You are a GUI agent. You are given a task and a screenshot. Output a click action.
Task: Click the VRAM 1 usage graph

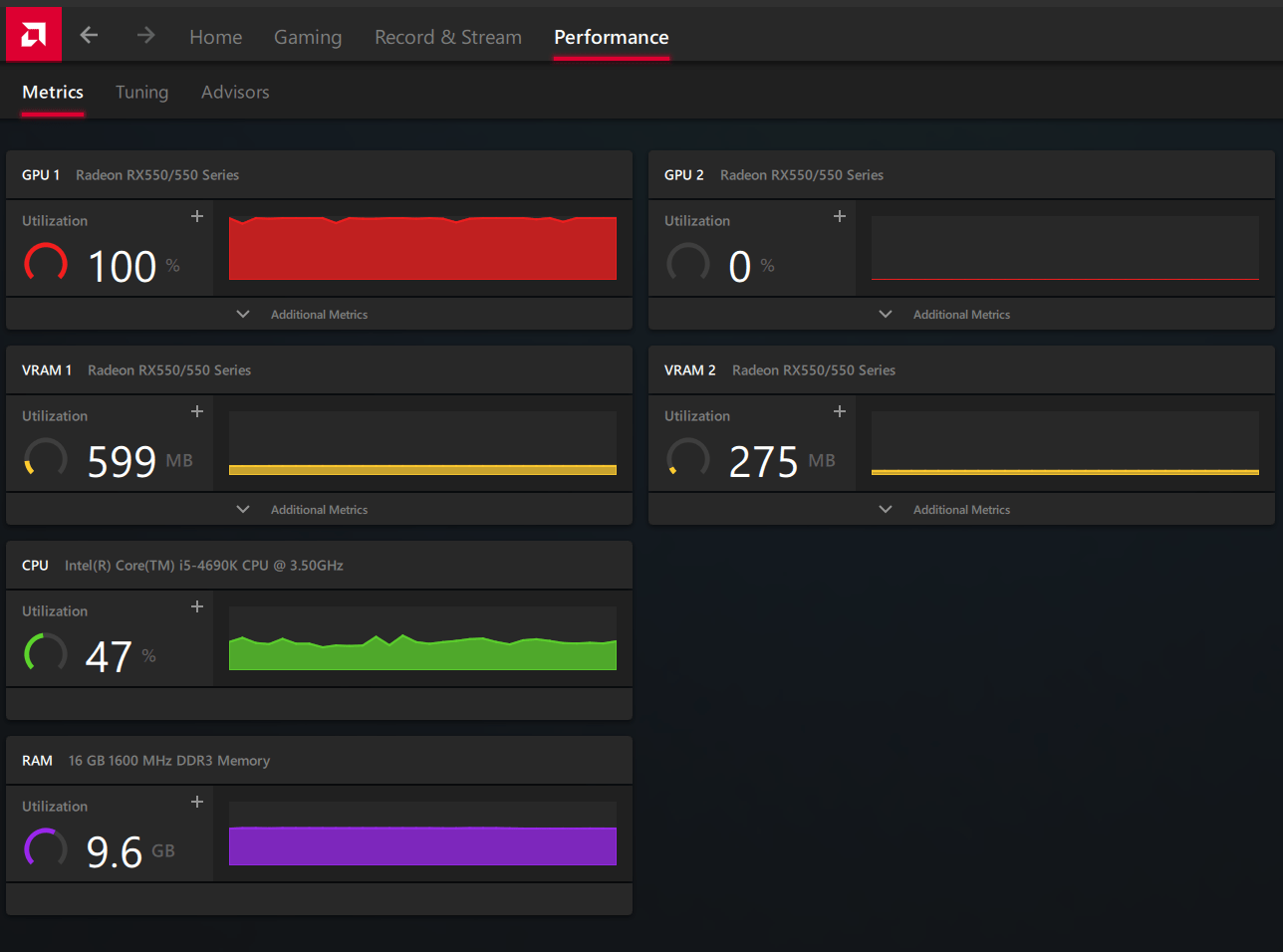tap(422, 443)
